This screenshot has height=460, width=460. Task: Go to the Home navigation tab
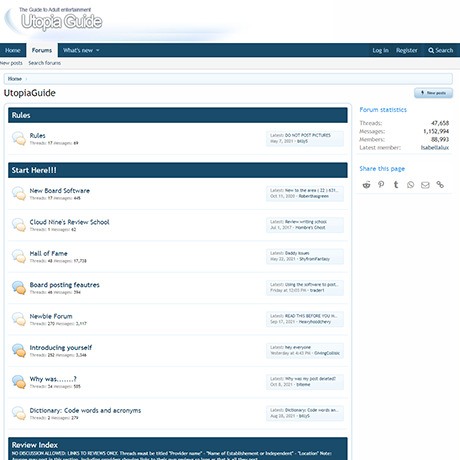pyautogui.click(x=13, y=50)
